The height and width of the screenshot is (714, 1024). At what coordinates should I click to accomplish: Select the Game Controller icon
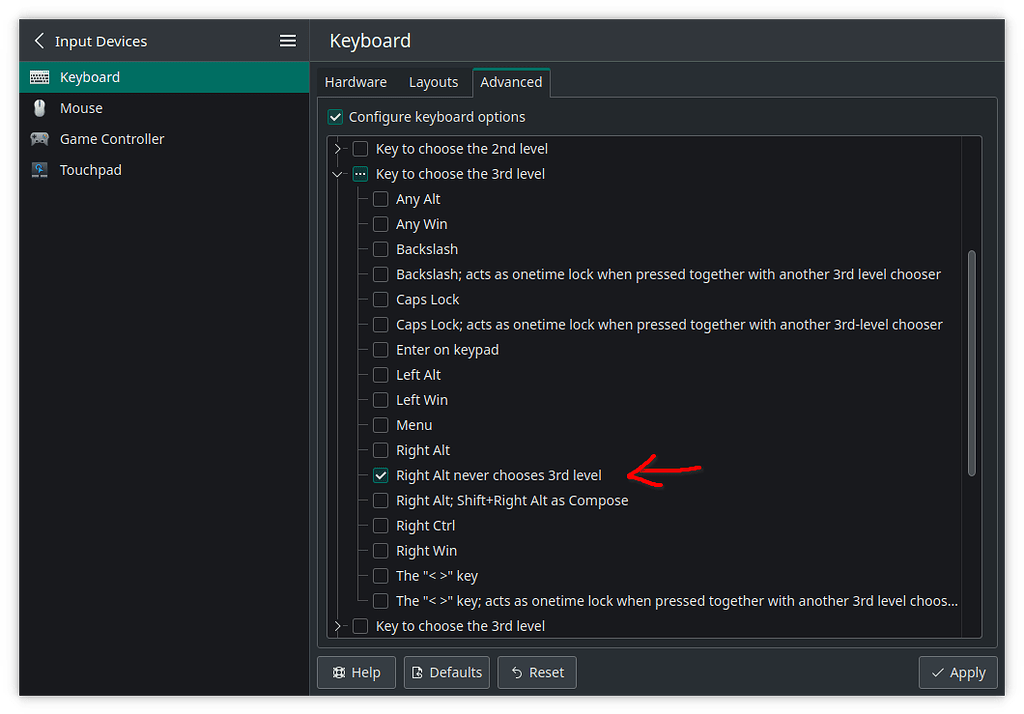pyautogui.click(x=37, y=138)
